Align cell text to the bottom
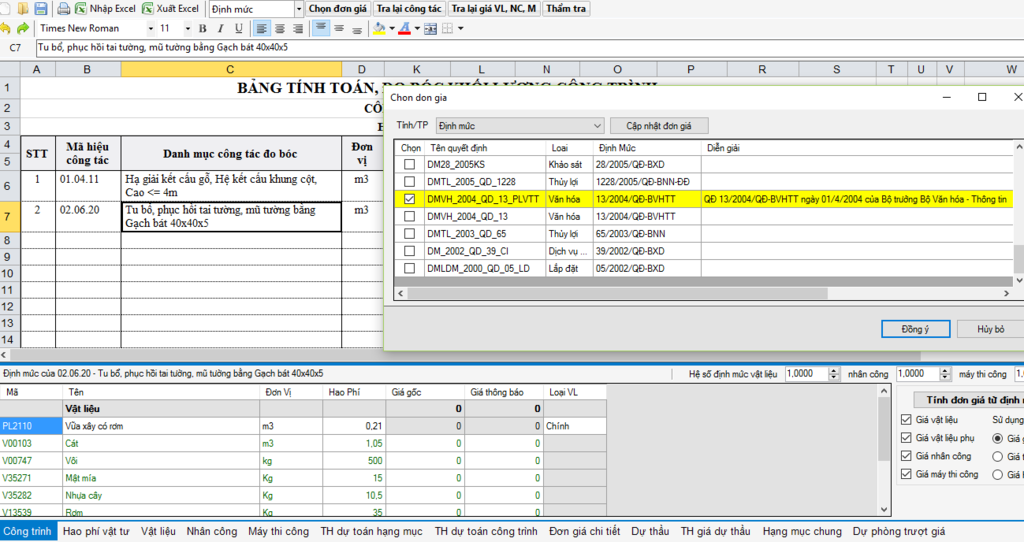Image resolution: width=1024 pixels, height=542 pixels. click(x=357, y=28)
